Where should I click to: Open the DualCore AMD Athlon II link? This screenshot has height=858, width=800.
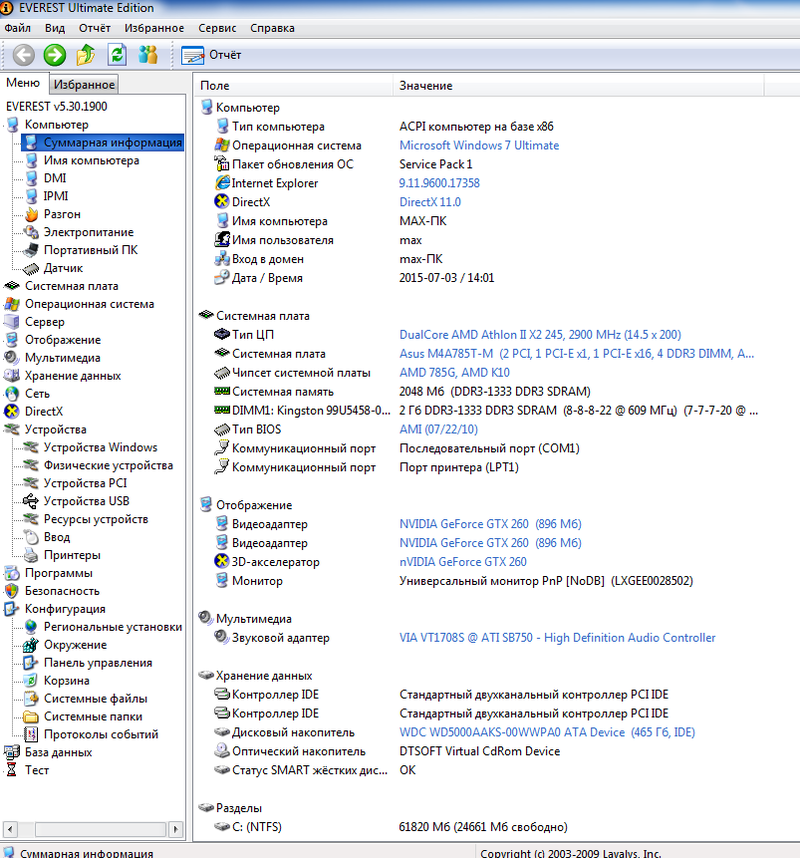[540, 335]
